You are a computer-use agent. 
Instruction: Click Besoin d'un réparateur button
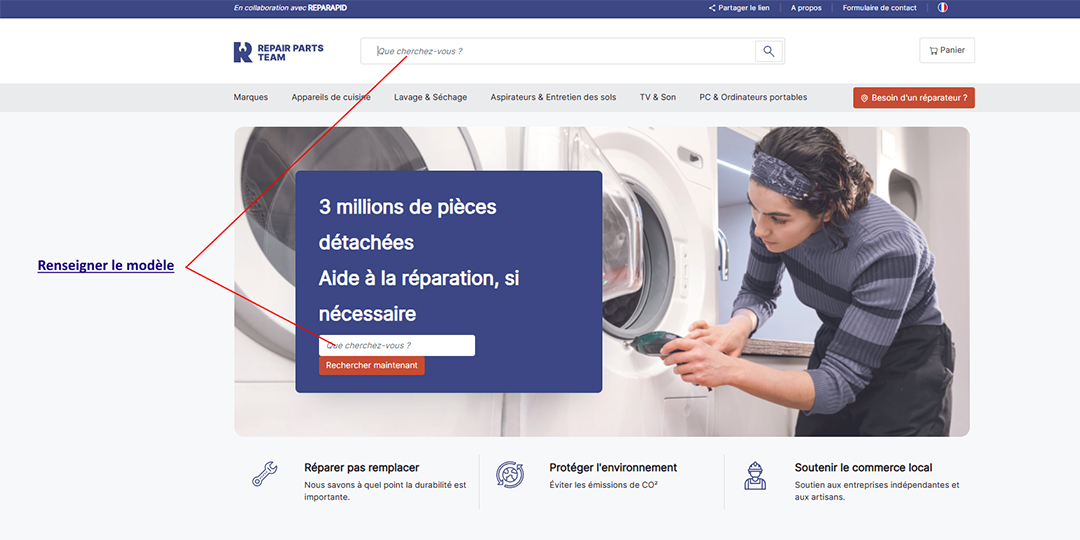pyautogui.click(x=913, y=98)
